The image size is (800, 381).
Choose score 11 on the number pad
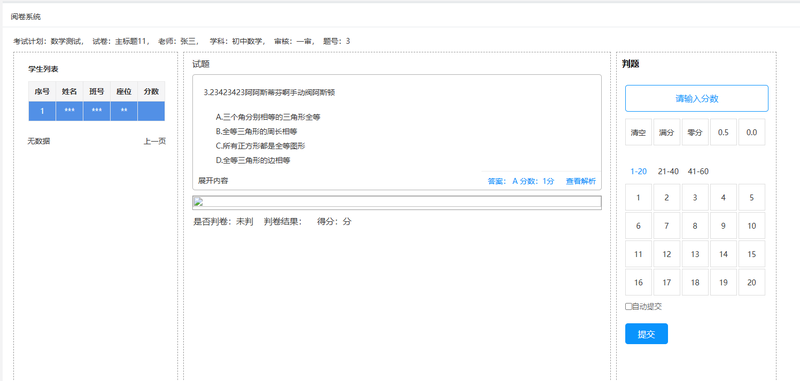(x=638, y=254)
